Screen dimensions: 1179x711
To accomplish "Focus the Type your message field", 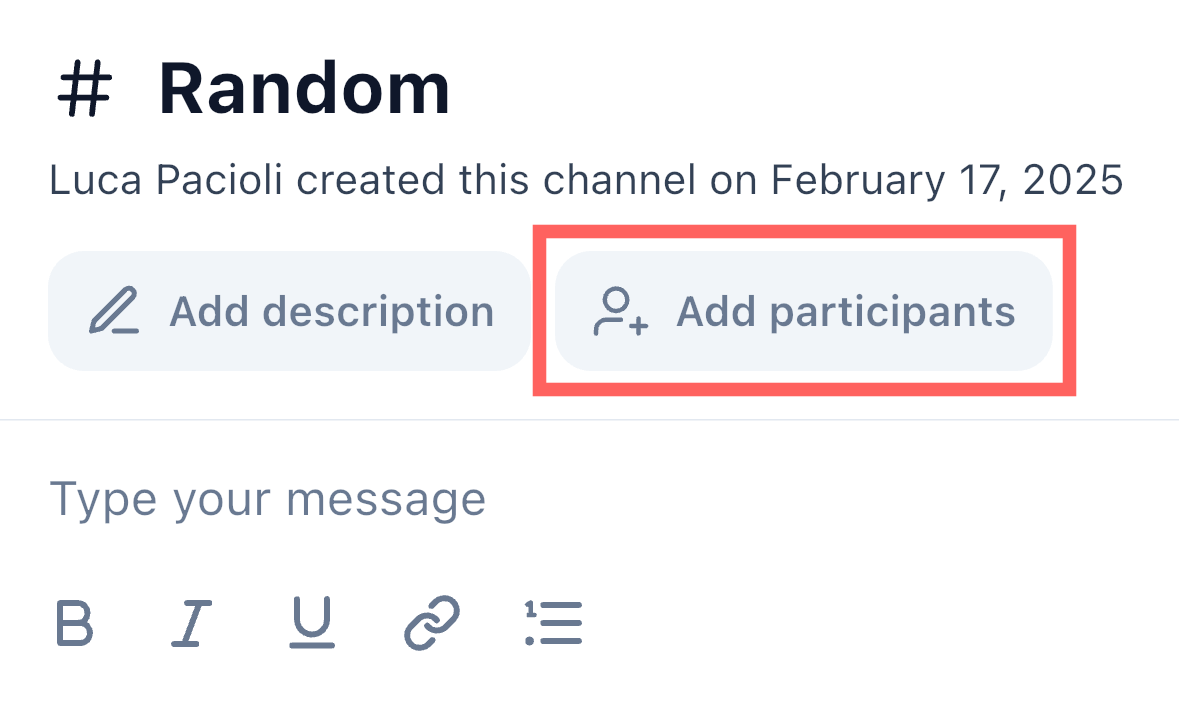I will [x=600, y=498].
